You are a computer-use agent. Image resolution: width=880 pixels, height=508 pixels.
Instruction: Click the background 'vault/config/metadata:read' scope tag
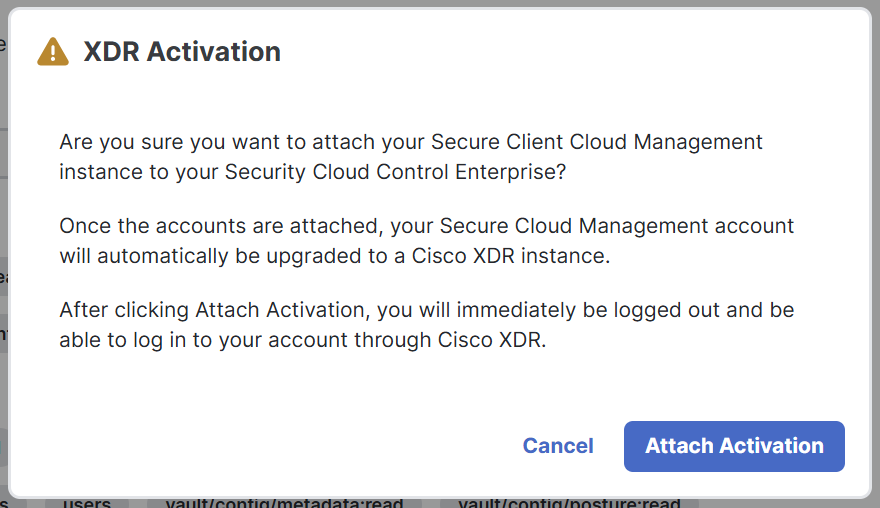click(x=284, y=502)
